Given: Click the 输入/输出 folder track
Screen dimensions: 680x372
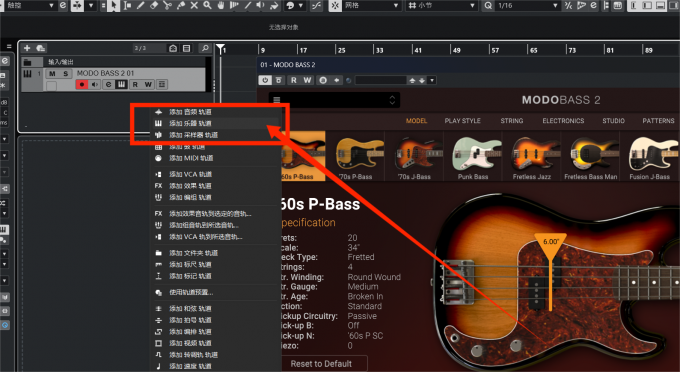Looking at the screenshot, I should [114, 62].
